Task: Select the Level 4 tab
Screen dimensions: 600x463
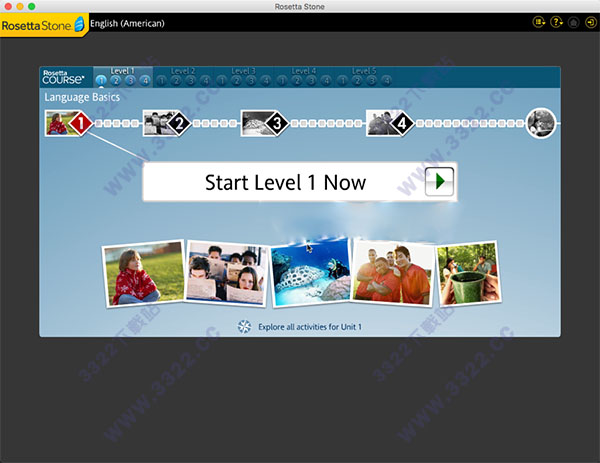Action: (x=304, y=71)
